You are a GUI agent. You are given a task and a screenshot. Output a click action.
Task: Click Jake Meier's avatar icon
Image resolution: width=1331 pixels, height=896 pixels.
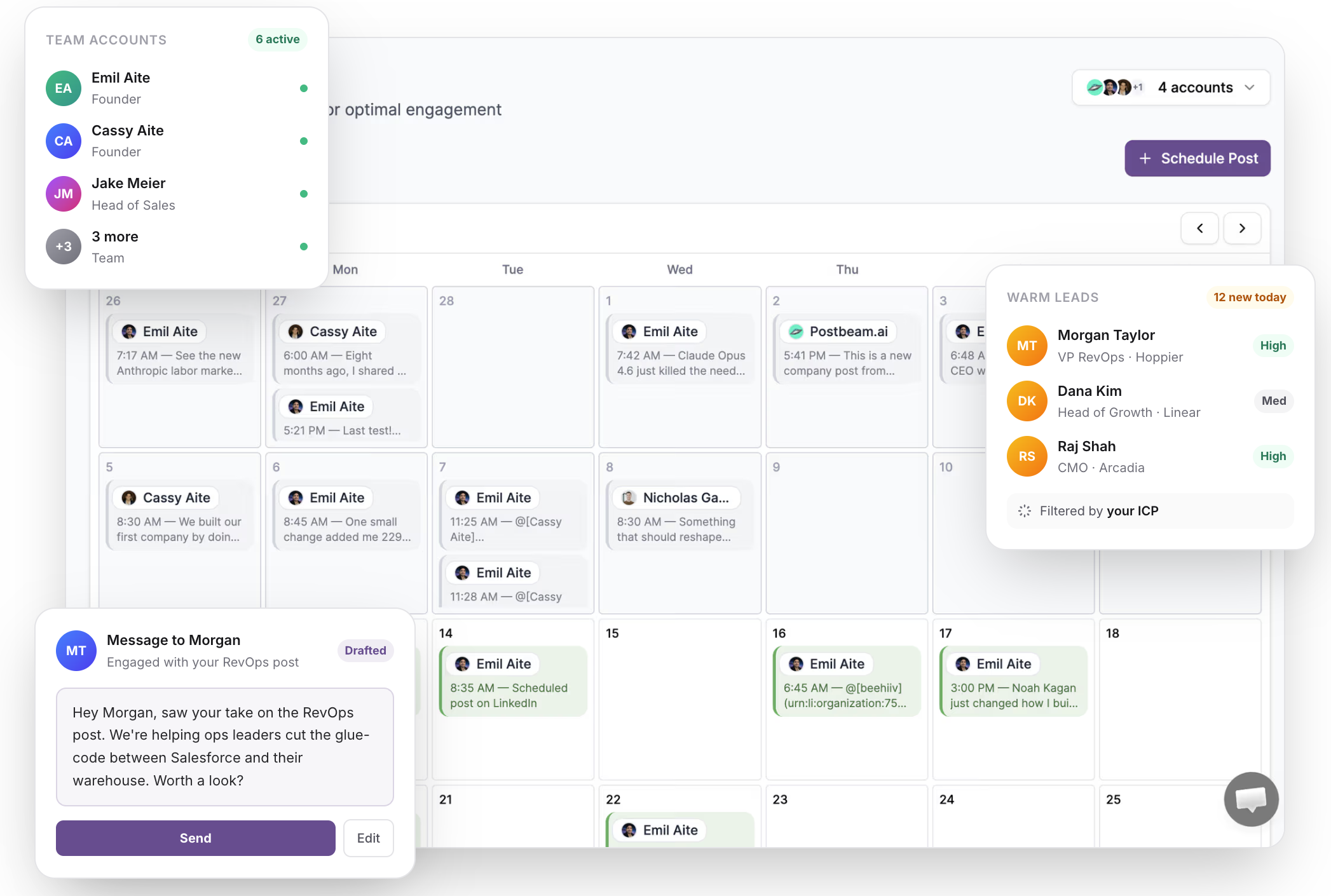point(63,194)
